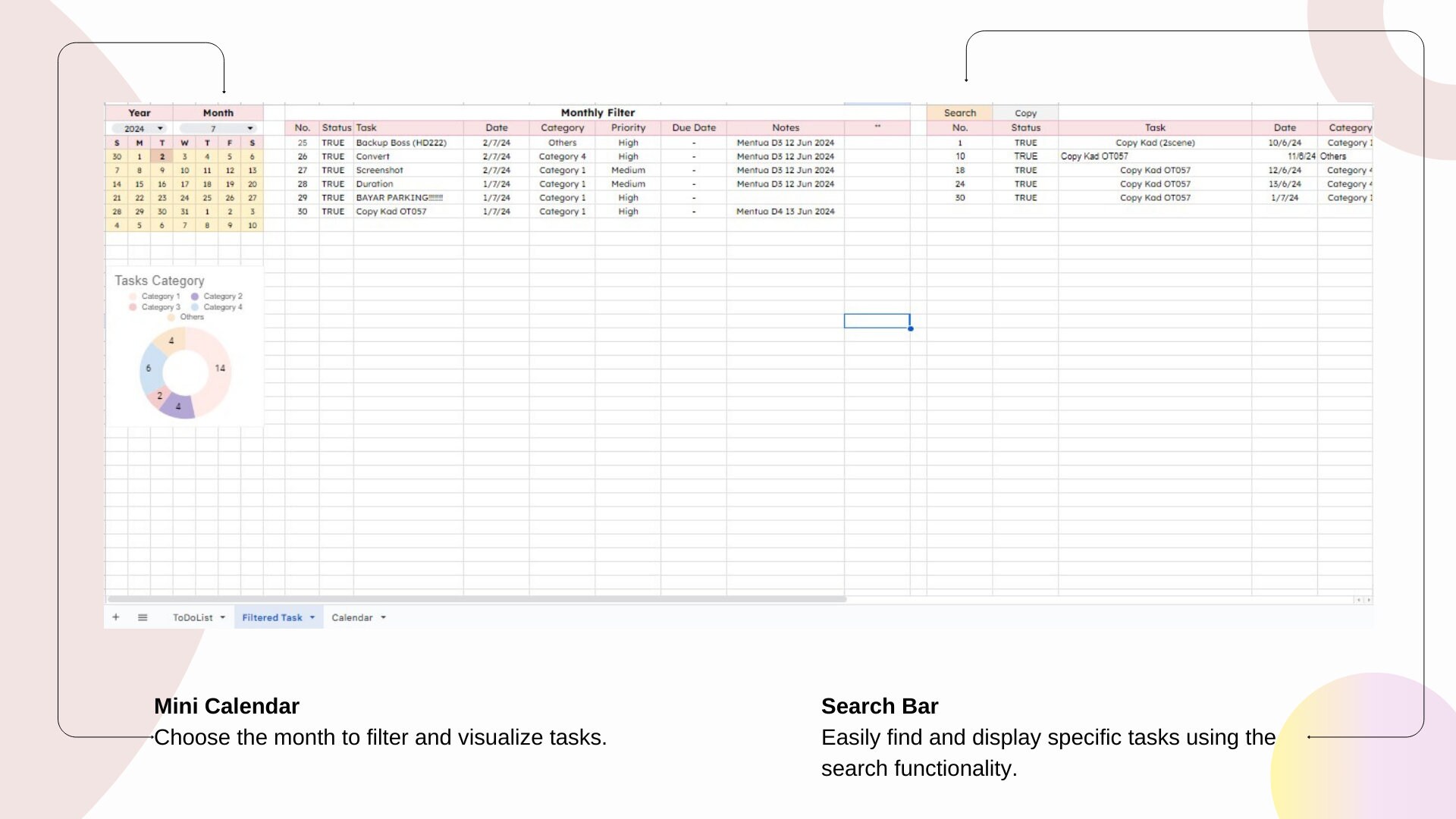The height and width of the screenshot is (819, 1456).
Task: Select the Monthly Filter header cell
Action: coord(597,112)
